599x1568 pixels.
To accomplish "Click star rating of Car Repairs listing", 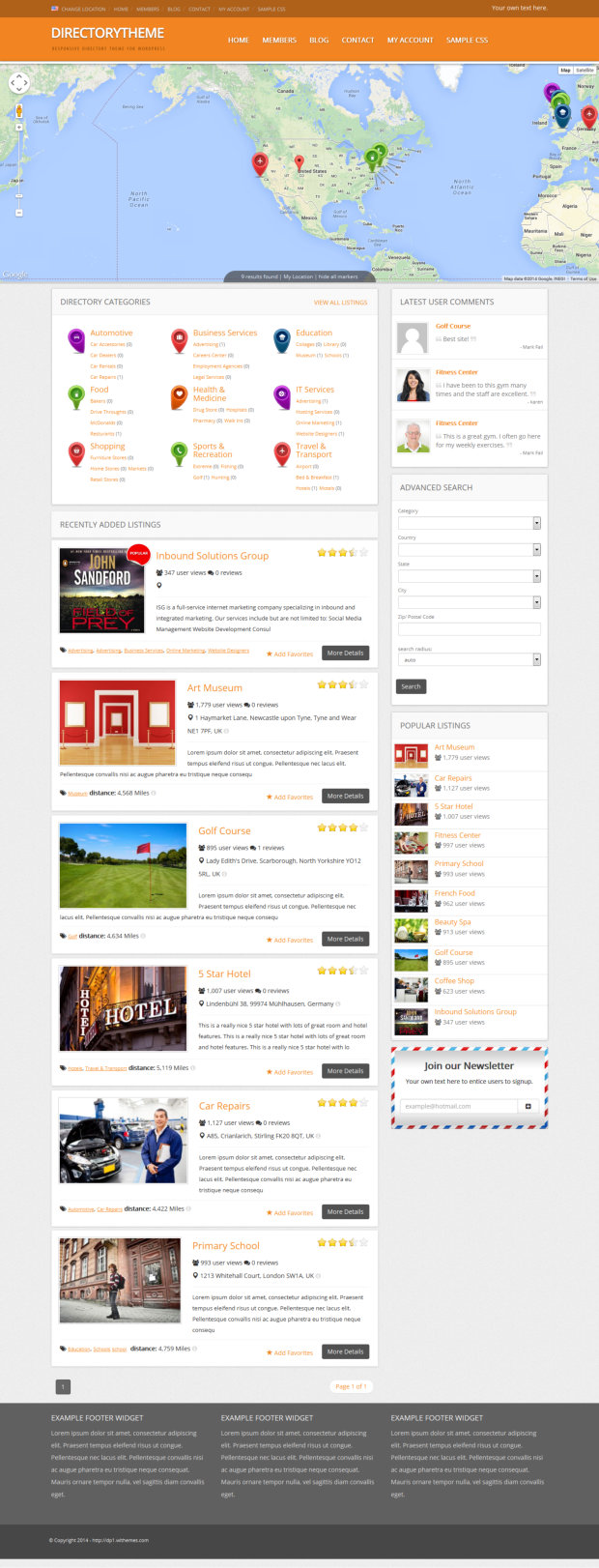I will point(343,1102).
